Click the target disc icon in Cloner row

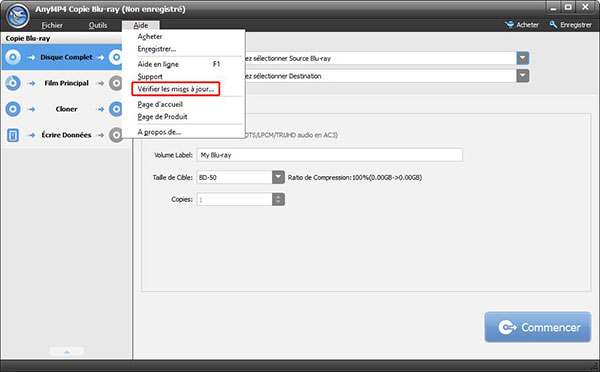click(116, 109)
